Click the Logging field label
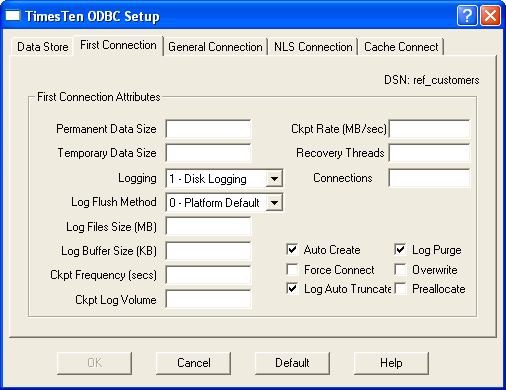The image size is (506, 390). pyautogui.click(x=137, y=178)
